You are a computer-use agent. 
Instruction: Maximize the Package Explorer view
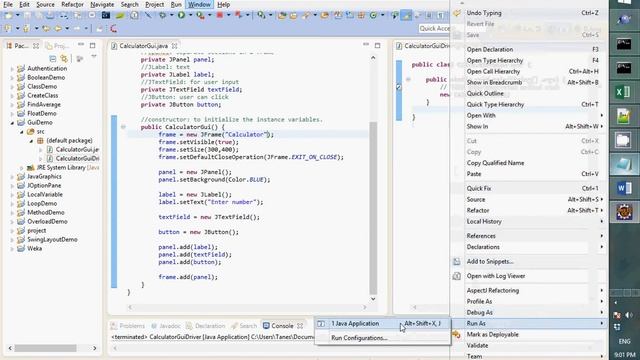[x=93, y=45]
